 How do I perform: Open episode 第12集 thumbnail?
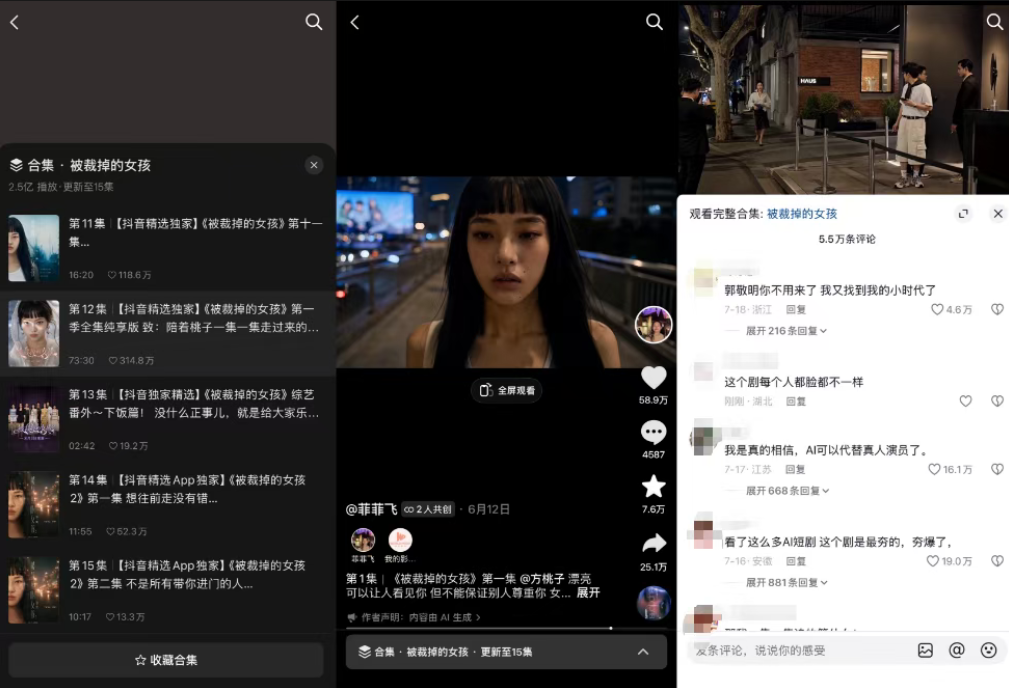click(x=33, y=333)
